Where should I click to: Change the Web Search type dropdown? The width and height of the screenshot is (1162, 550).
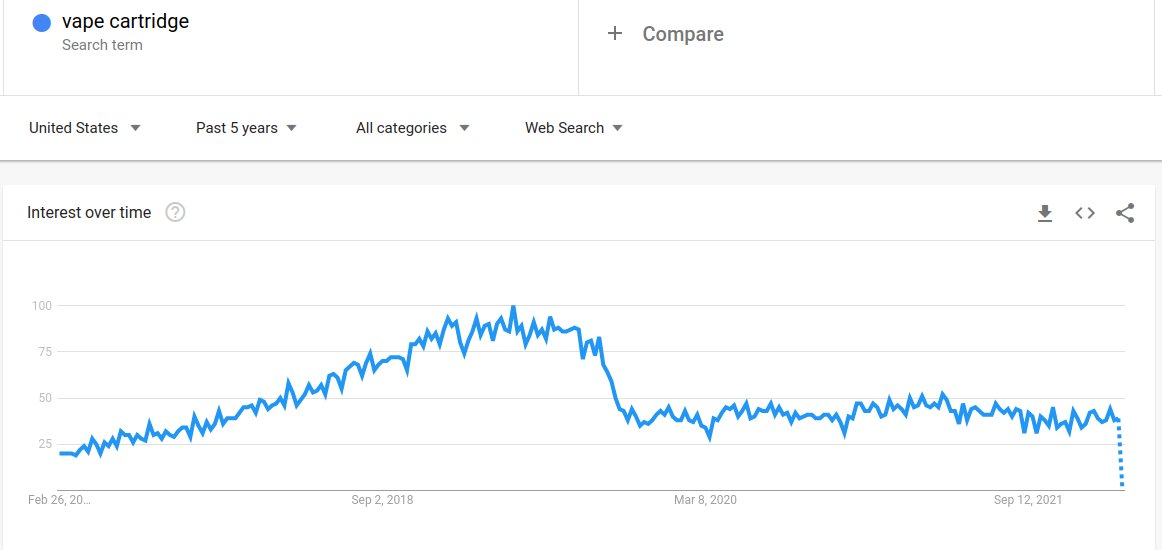[573, 128]
